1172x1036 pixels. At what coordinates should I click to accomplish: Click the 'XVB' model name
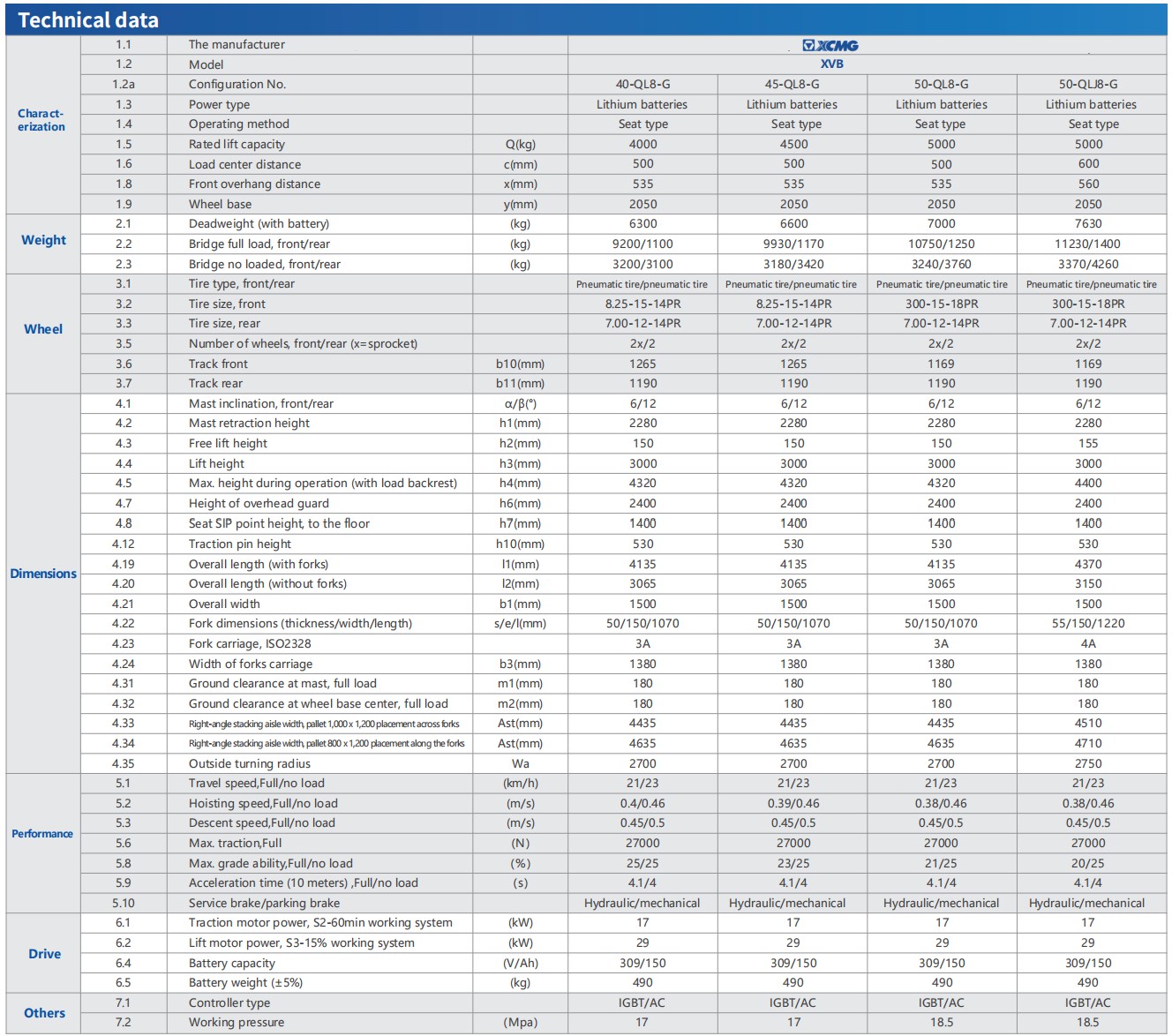click(831, 64)
